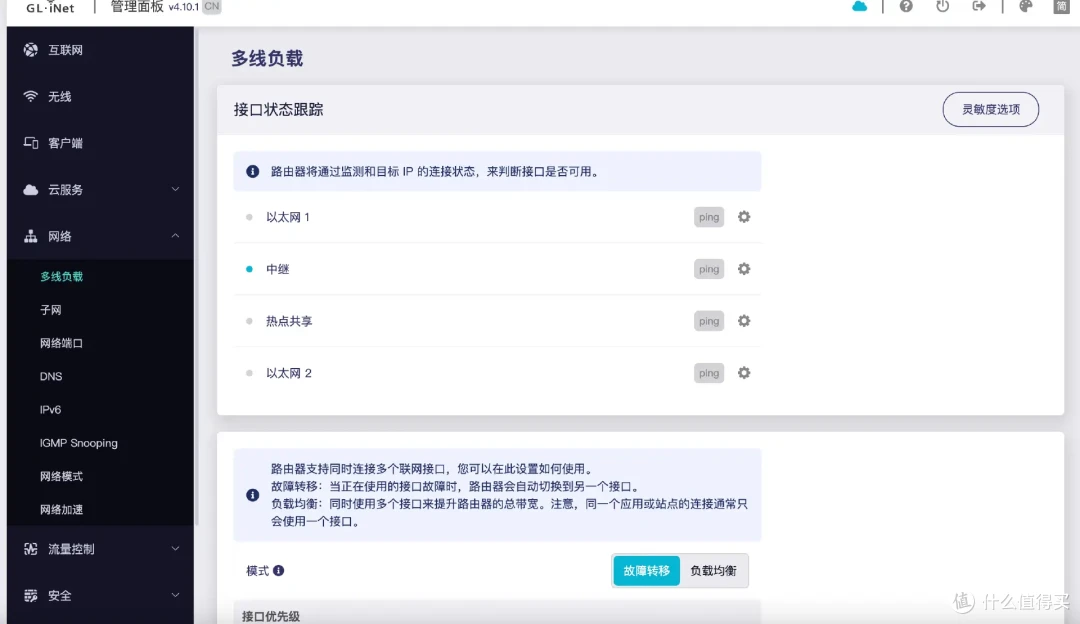Image resolution: width=1080 pixels, height=624 pixels.
Task: Open settings gear for 以太网 1
Action: point(744,217)
